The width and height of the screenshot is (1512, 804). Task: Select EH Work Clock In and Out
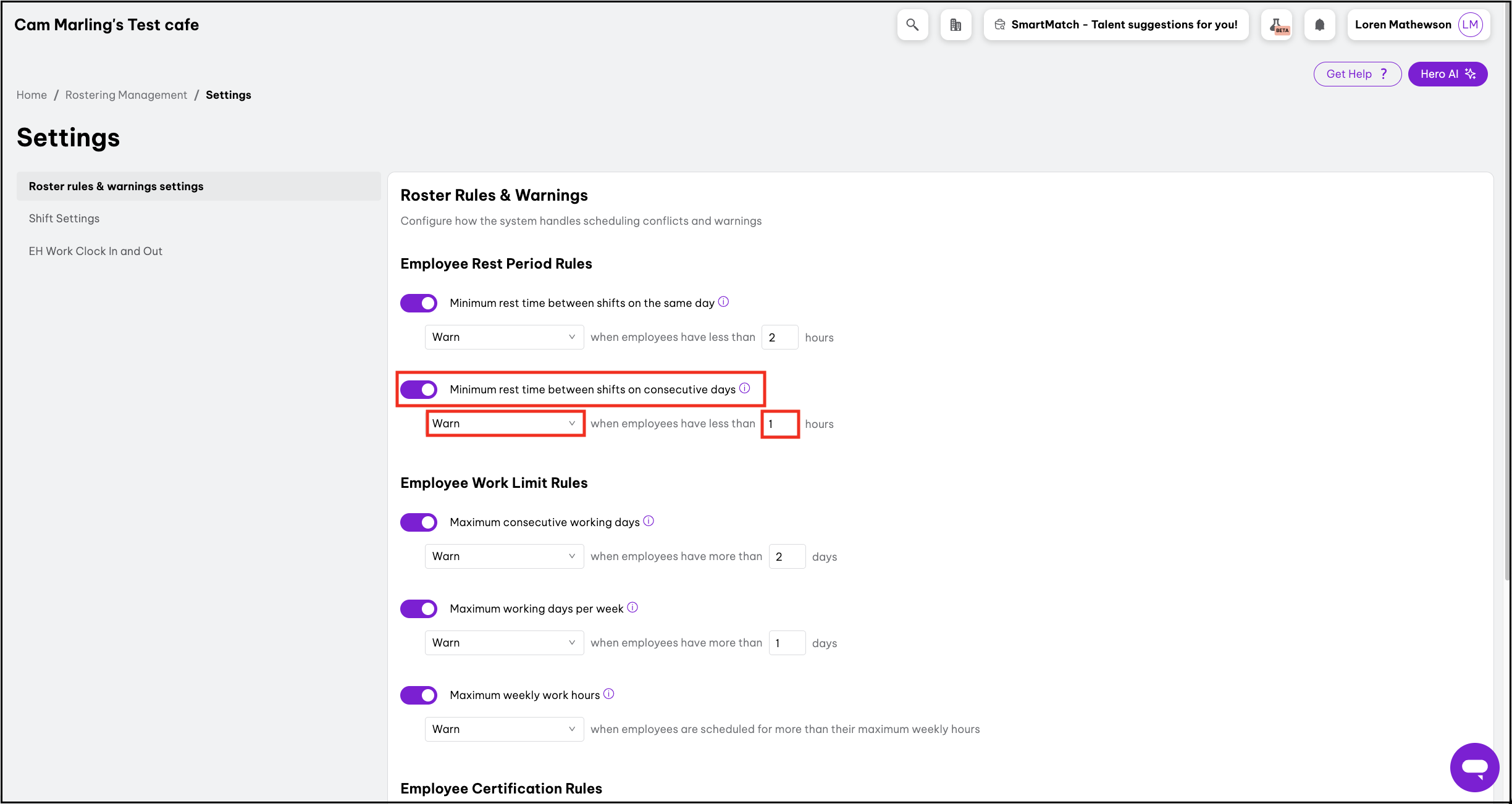(96, 251)
